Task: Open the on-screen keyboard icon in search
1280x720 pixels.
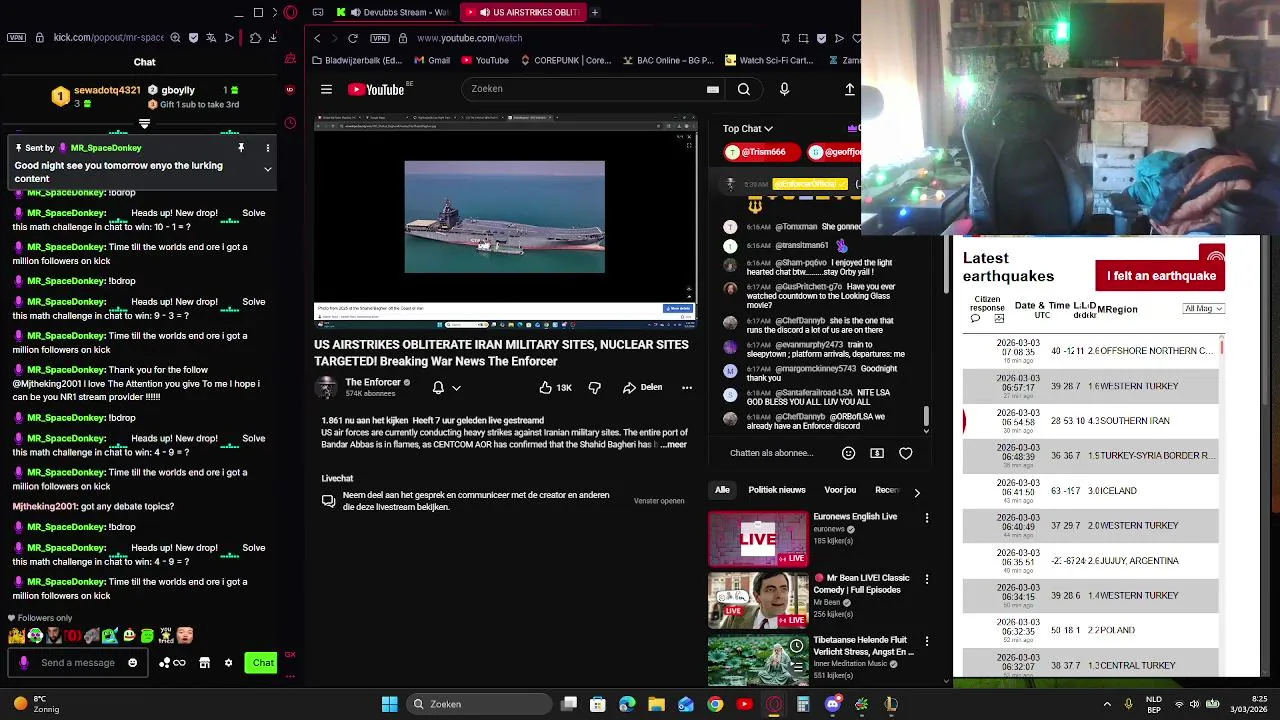Action: 713,89
